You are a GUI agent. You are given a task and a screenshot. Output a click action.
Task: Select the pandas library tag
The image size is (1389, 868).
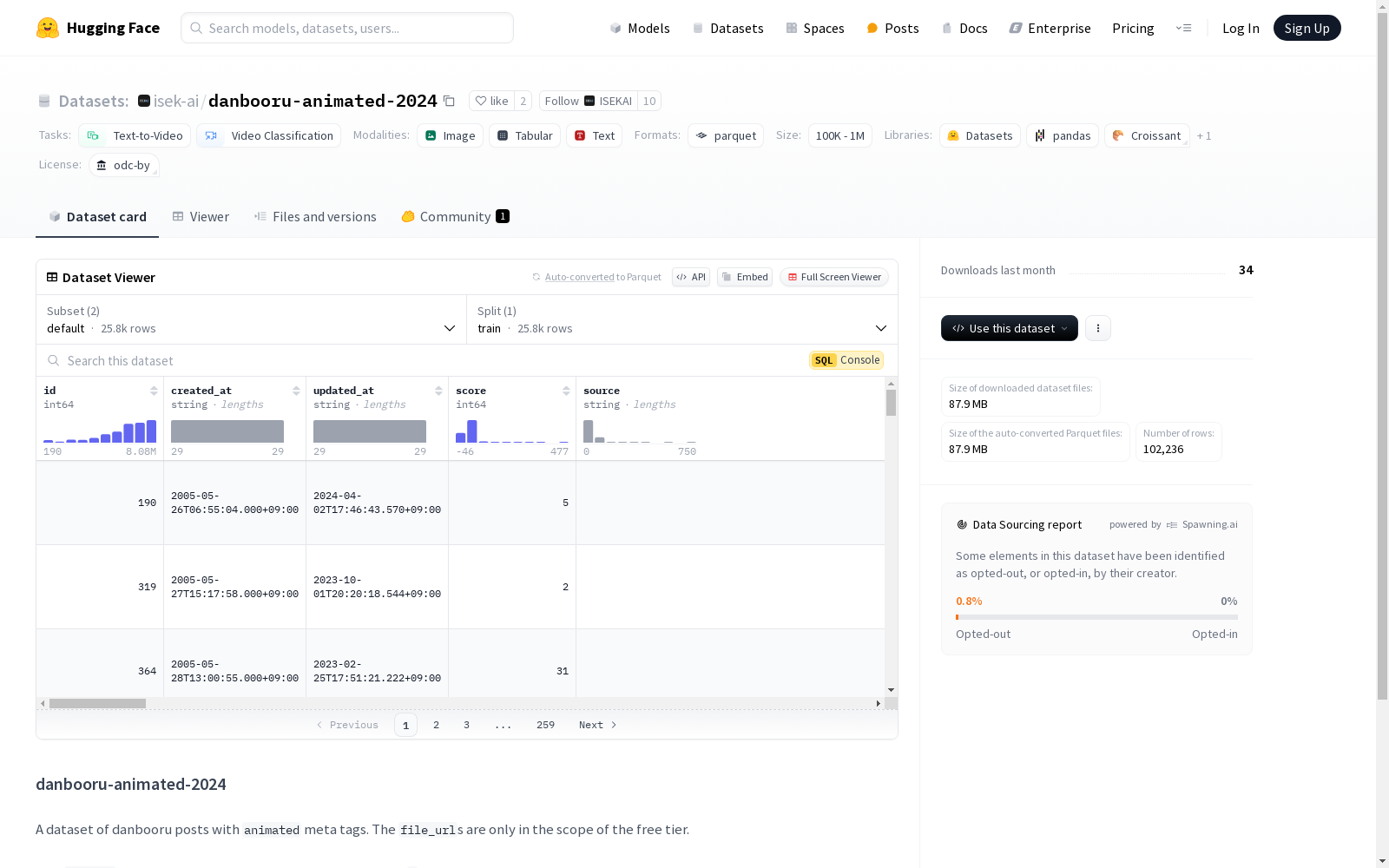tap(1063, 135)
